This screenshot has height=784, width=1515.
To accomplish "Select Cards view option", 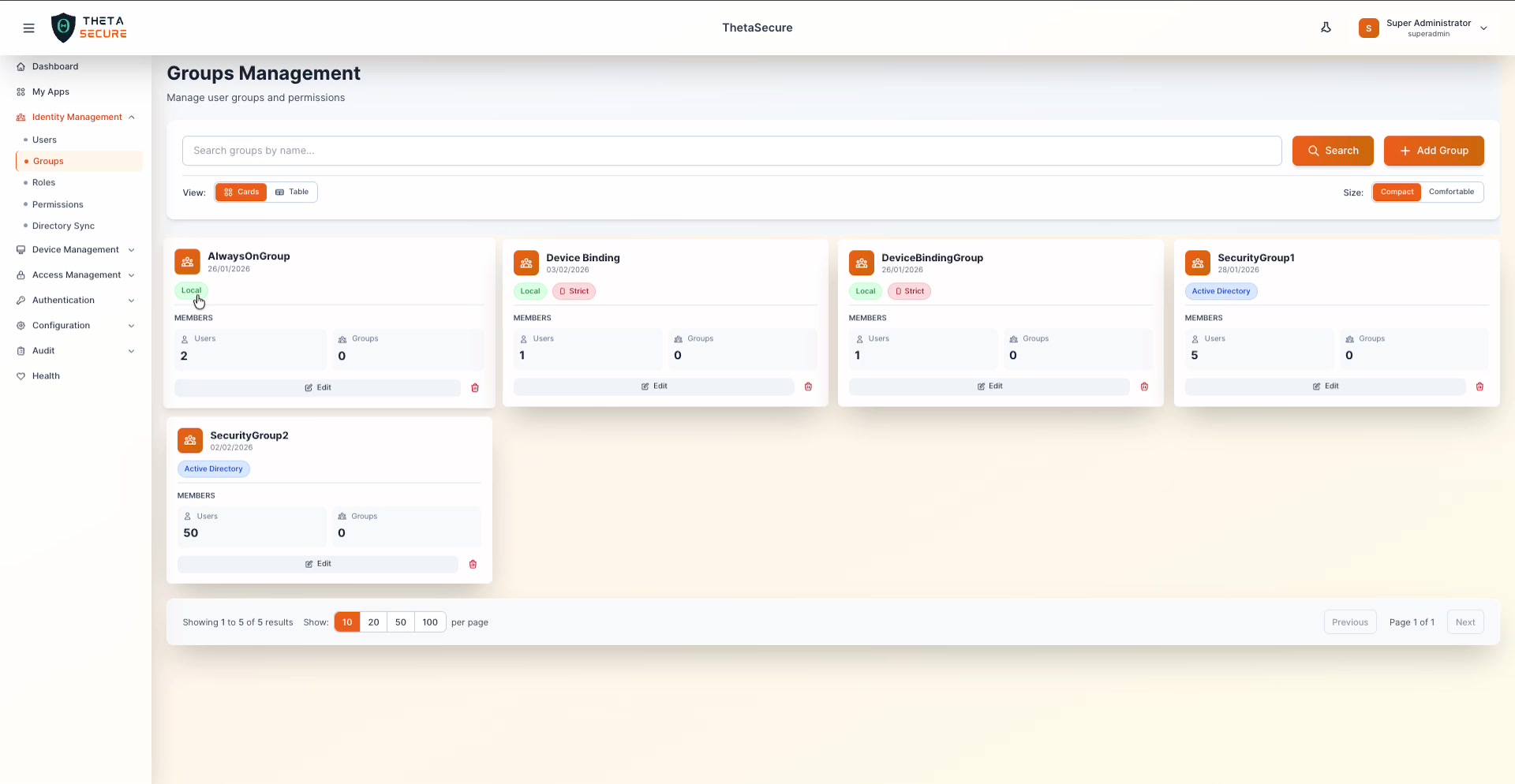I will 241,192.
